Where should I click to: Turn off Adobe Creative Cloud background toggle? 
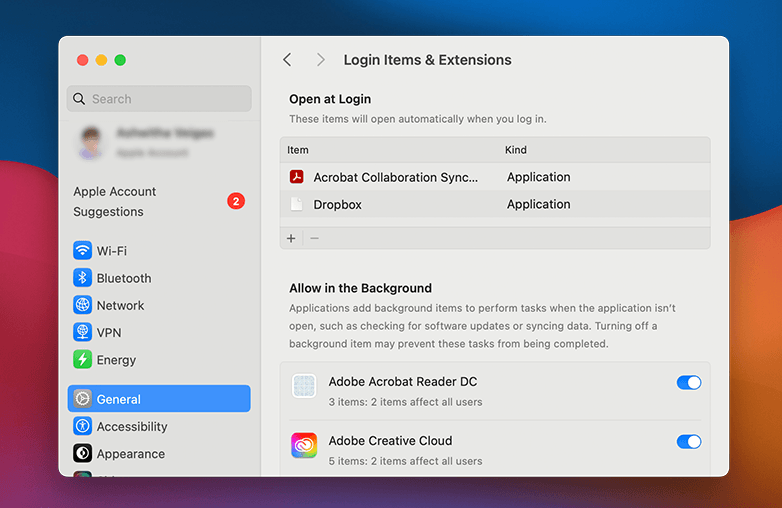pos(689,442)
